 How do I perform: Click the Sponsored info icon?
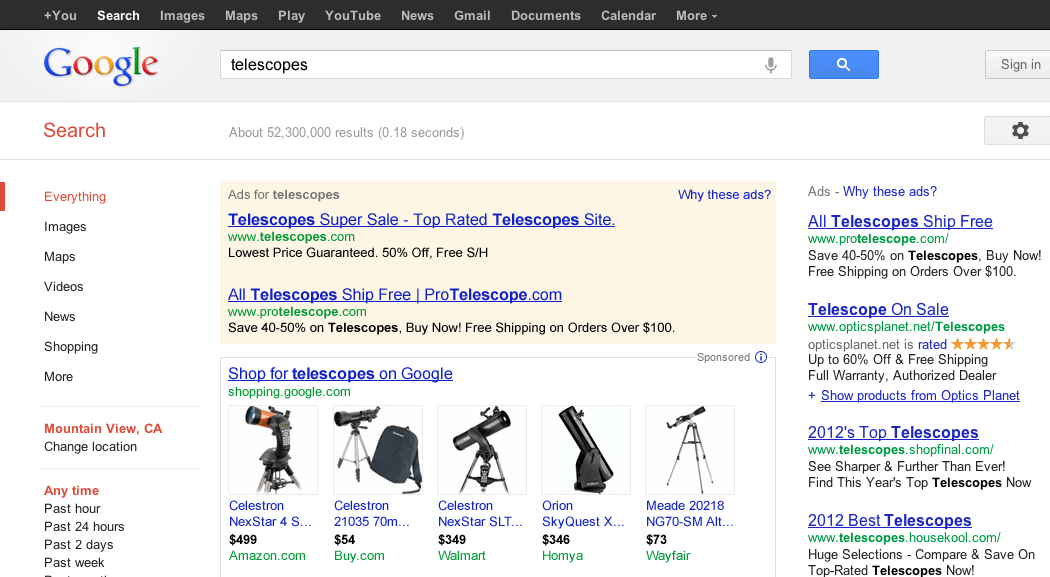point(761,357)
